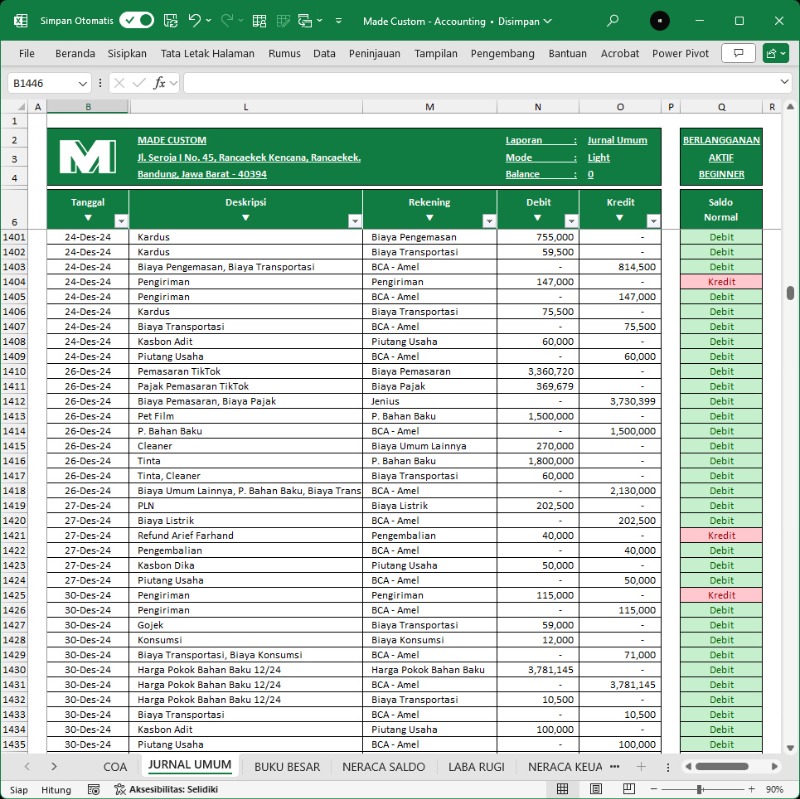Viewport: 800px width, 799px height.
Task: Click the macro recording icon in status bar
Action: click(x=93, y=789)
